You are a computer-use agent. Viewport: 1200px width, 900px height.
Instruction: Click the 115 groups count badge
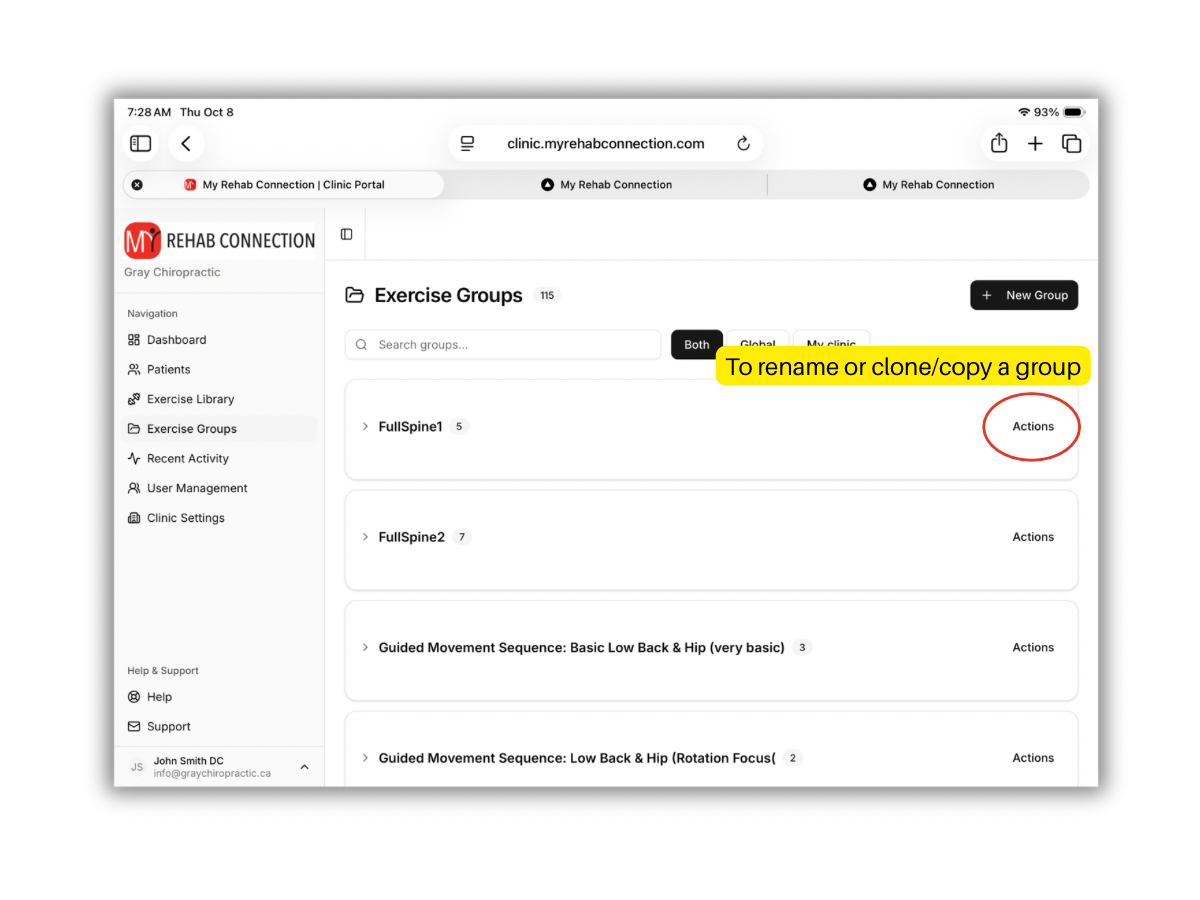547,295
